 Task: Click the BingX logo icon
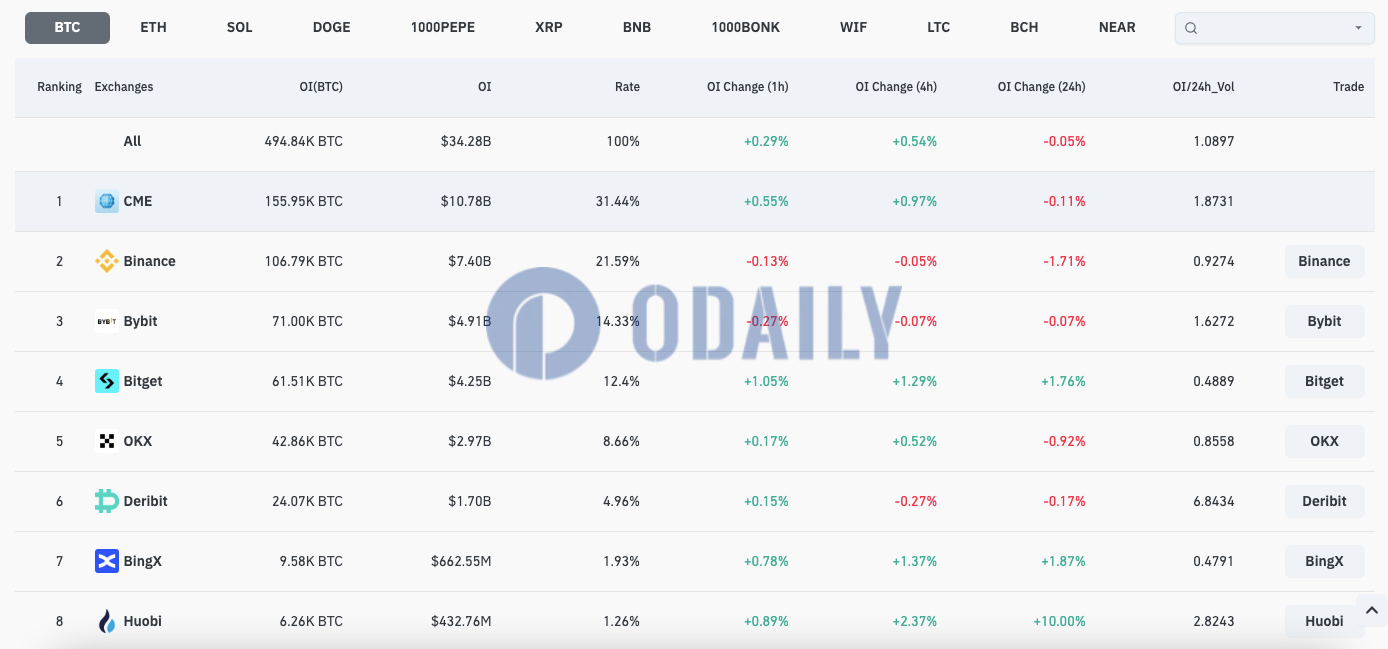[107, 561]
